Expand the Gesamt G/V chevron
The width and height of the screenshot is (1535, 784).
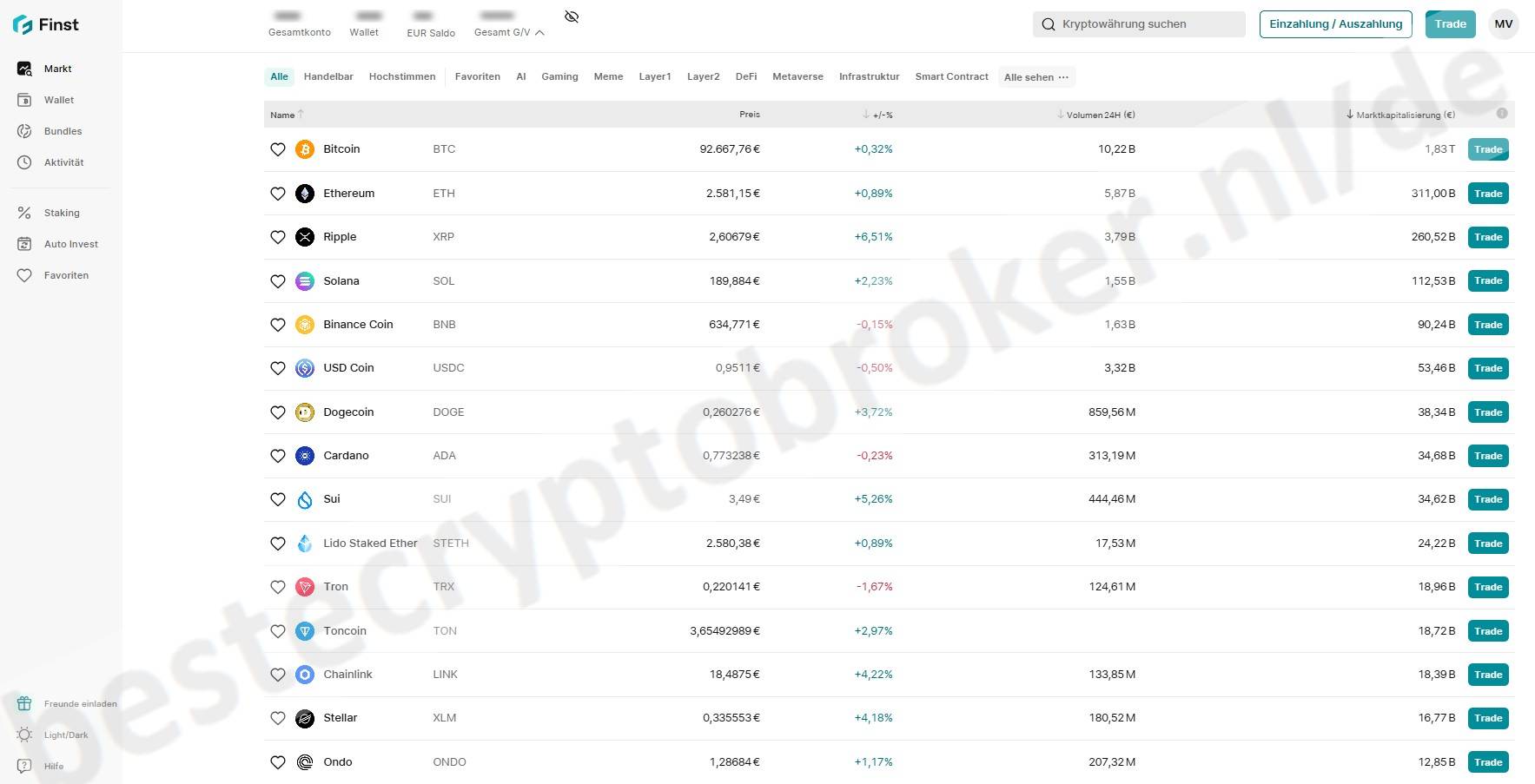pos(539,33)
